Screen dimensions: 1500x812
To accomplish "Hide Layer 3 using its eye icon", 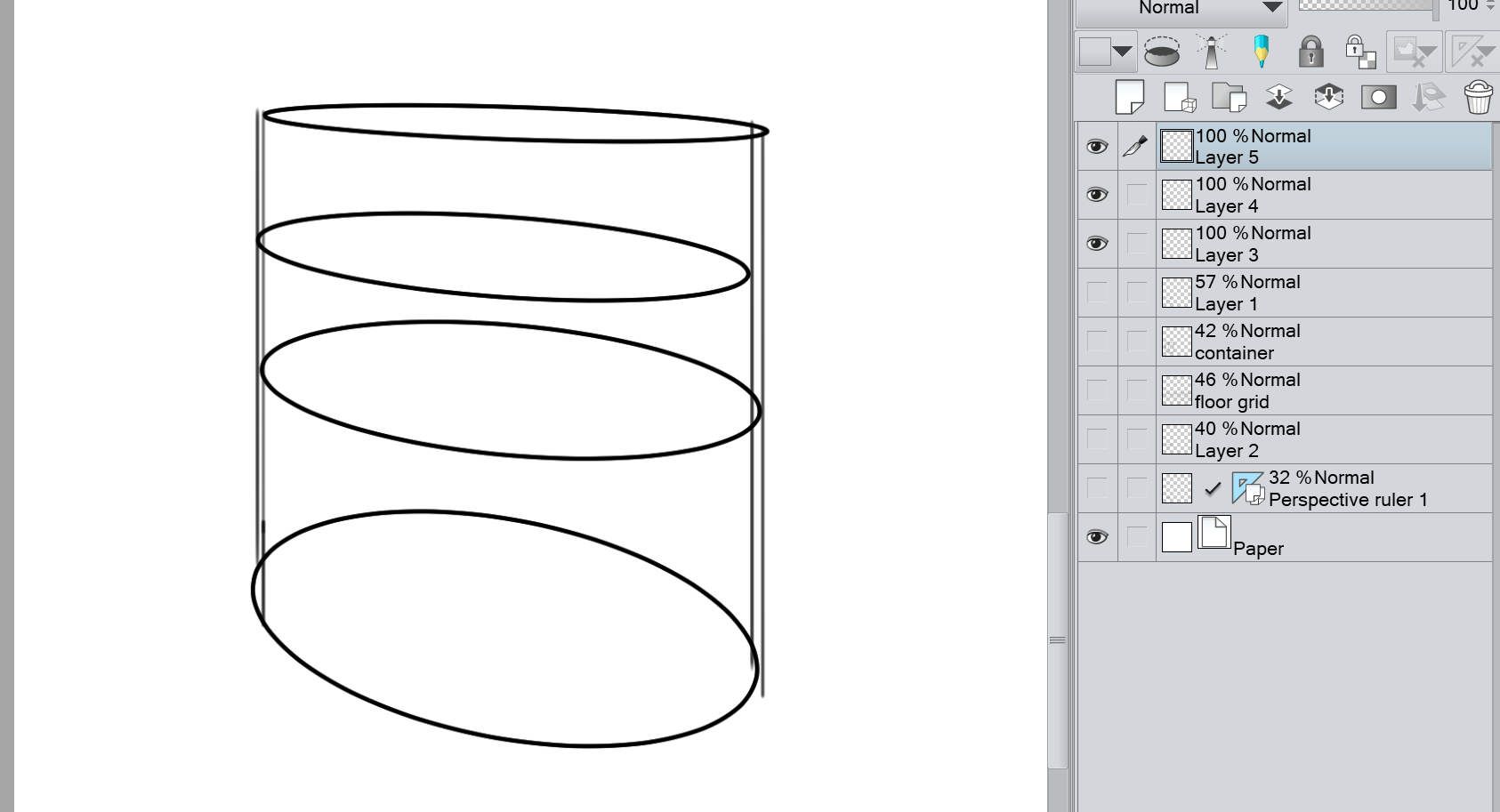I will tap(1097, 244).
